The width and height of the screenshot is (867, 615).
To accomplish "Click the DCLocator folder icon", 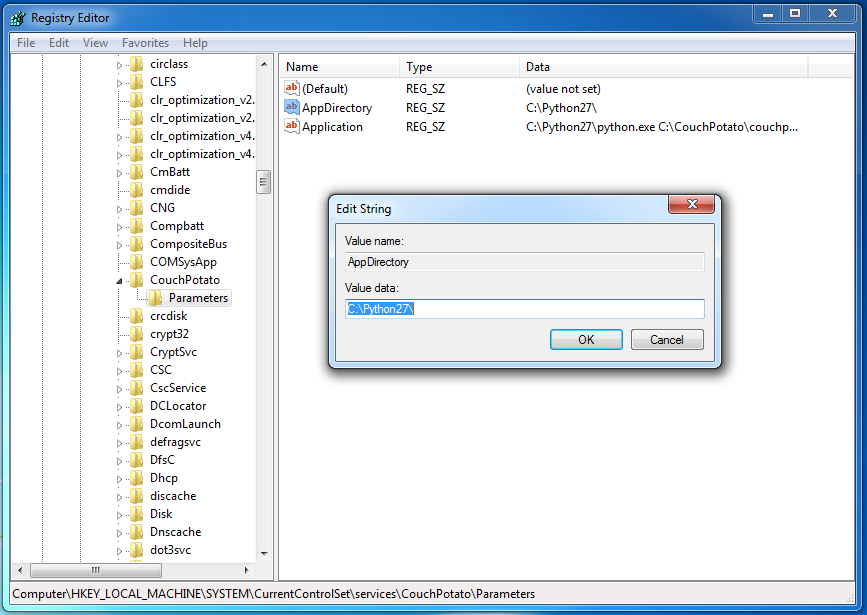I will 137,406.
